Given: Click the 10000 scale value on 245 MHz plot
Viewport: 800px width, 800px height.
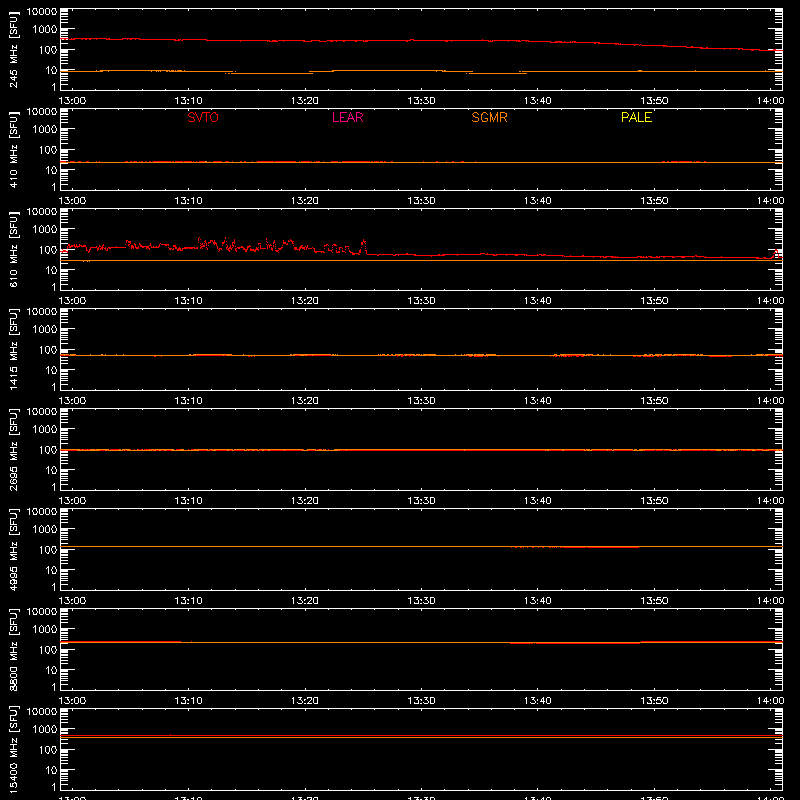Looking at the screenshot, I should 42,12.
